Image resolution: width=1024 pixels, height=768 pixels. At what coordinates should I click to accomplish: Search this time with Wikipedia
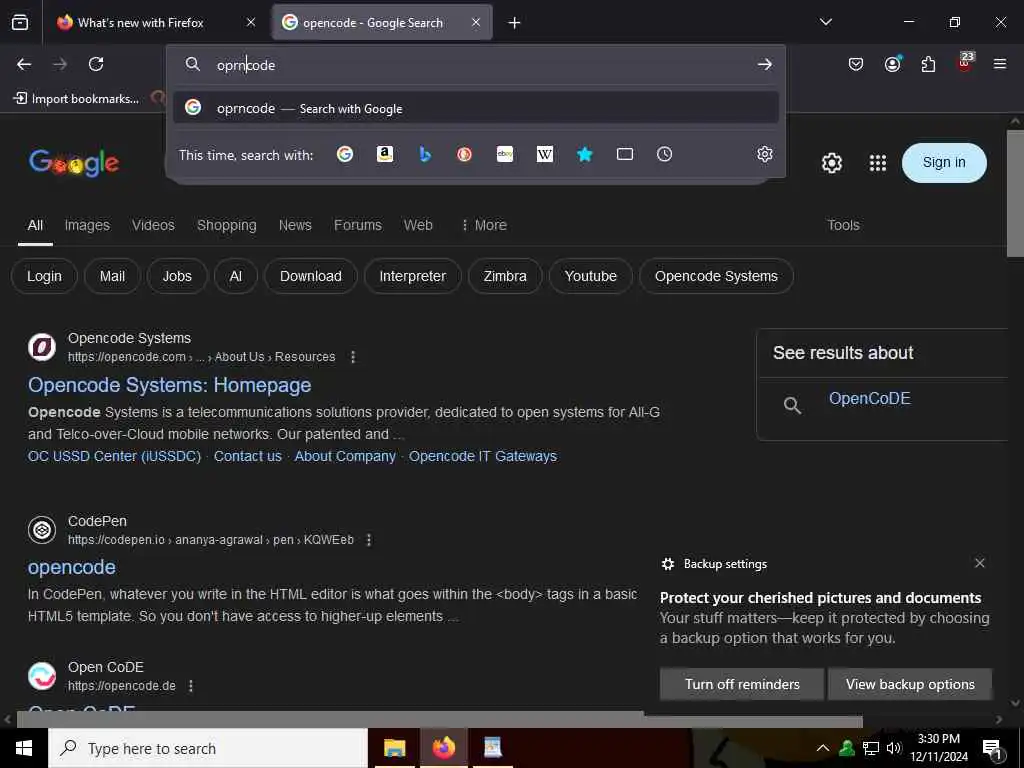545,154
